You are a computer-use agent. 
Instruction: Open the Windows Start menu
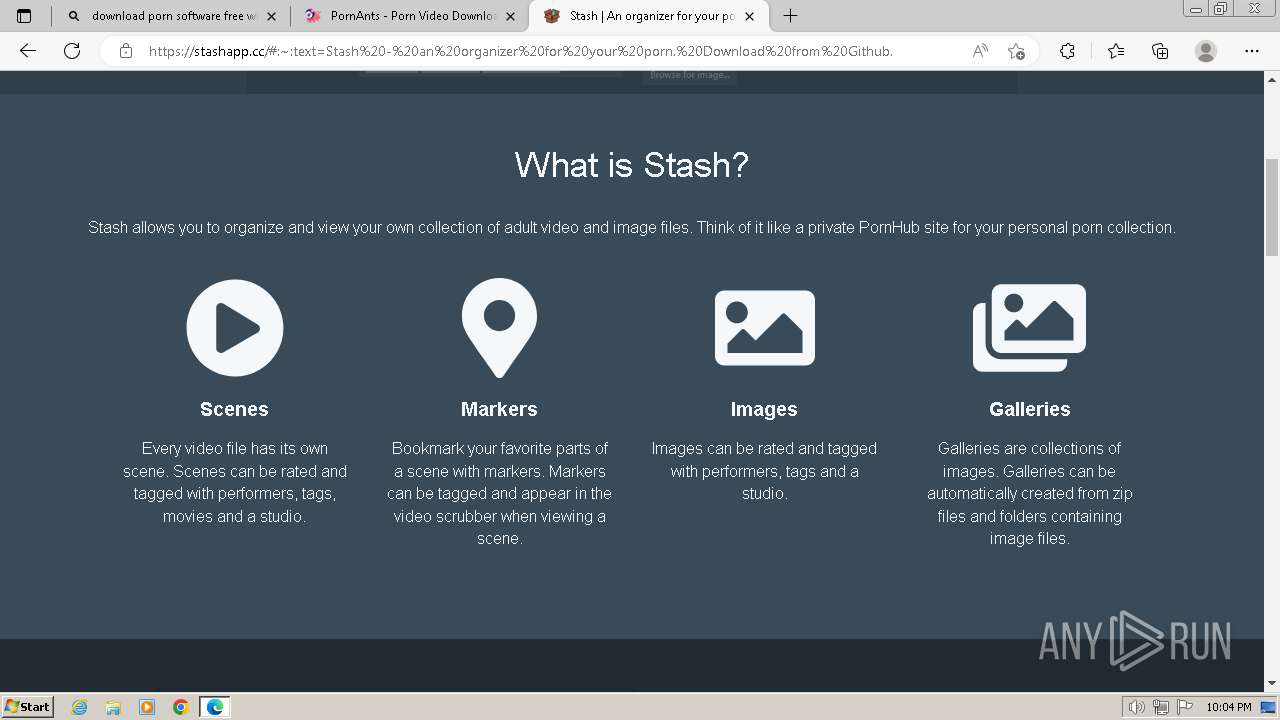[28, 706]
